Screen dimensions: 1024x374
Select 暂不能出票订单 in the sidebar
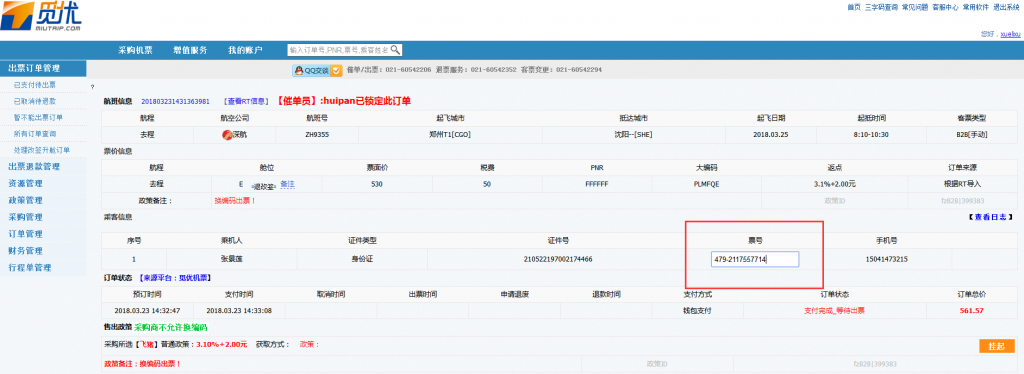click(x=39, y=117)
